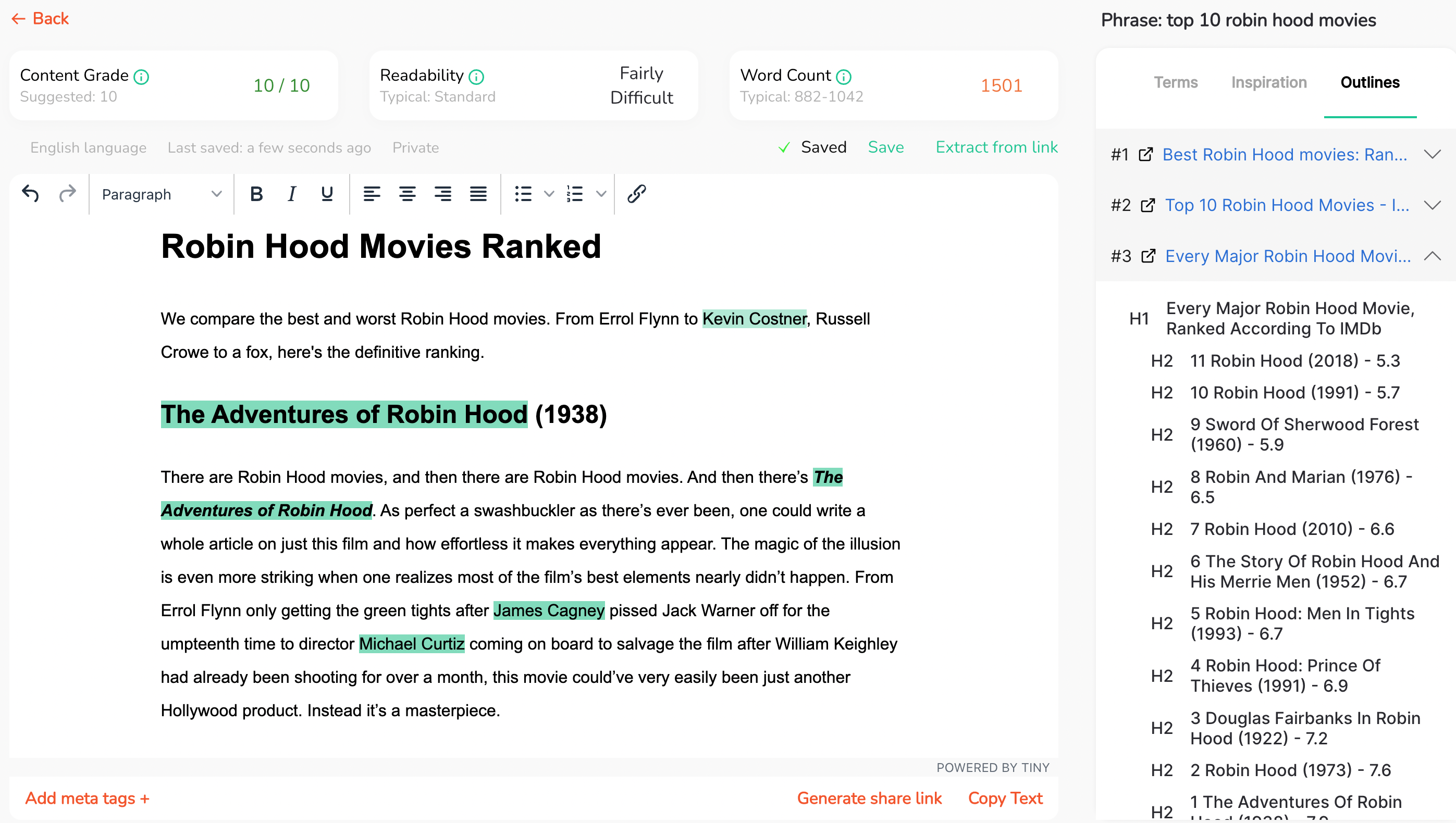The image size is (1456, 823).
Task: Click the Copy Text button
Action: pyautogui.click(x=1005, y=798)
